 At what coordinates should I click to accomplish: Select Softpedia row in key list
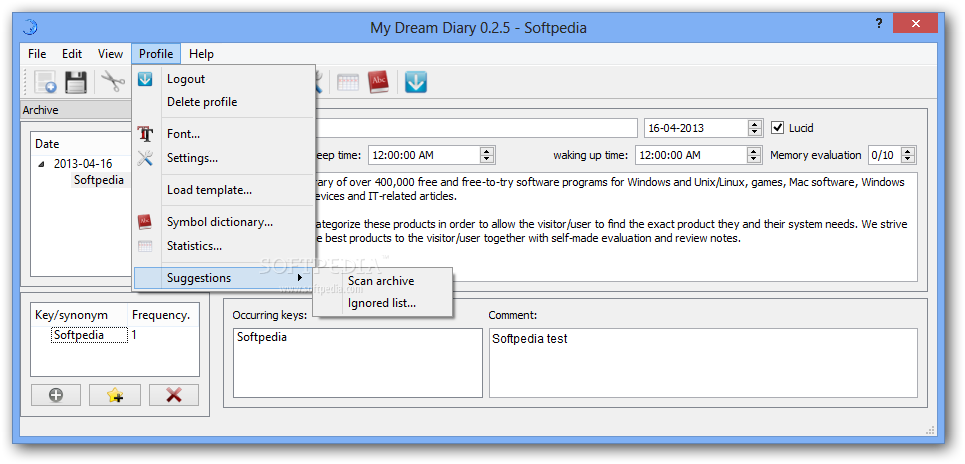tap(90, 335)
